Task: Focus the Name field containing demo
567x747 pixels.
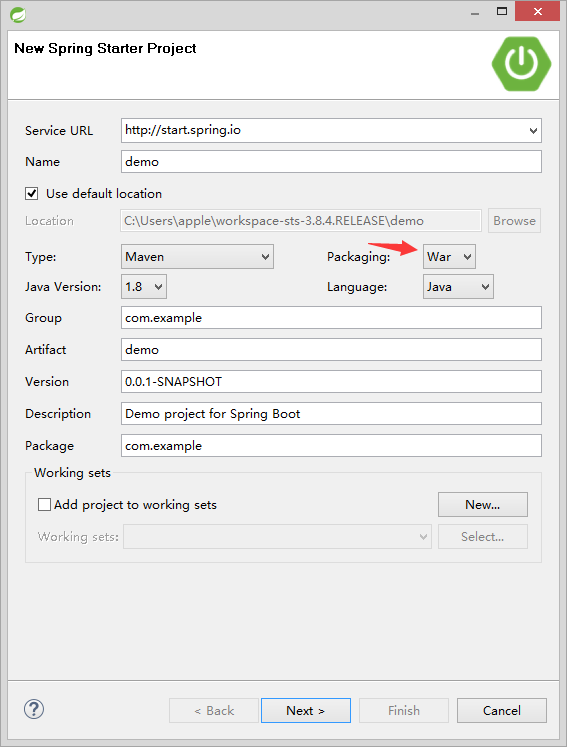Action: pyautogui.click(x=331, y=162)
